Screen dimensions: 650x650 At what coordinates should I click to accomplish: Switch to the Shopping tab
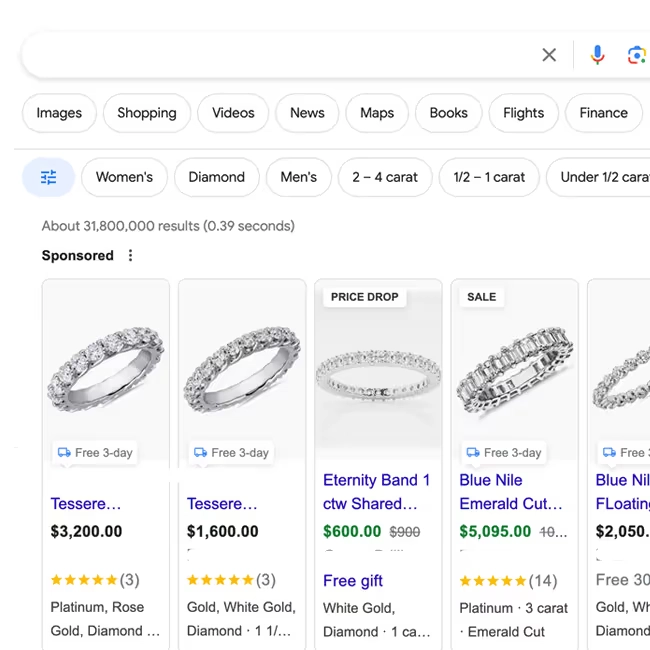pyautogui.click(x=147, y=113)
